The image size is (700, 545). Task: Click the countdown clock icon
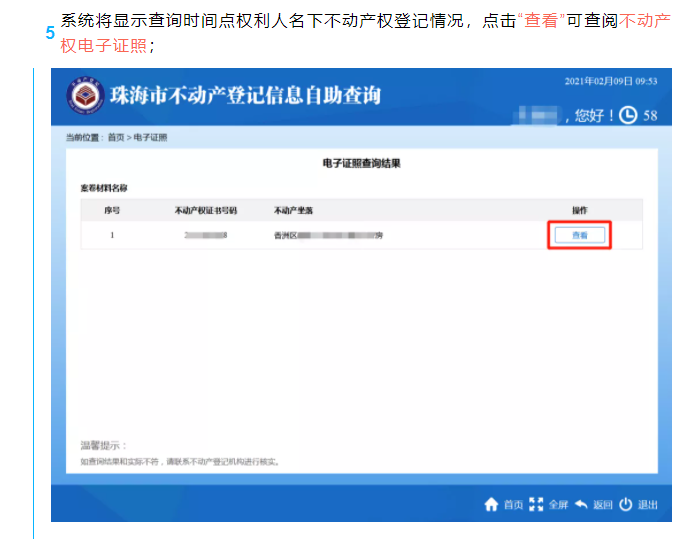pyautogui.click(x=628, y=115)
